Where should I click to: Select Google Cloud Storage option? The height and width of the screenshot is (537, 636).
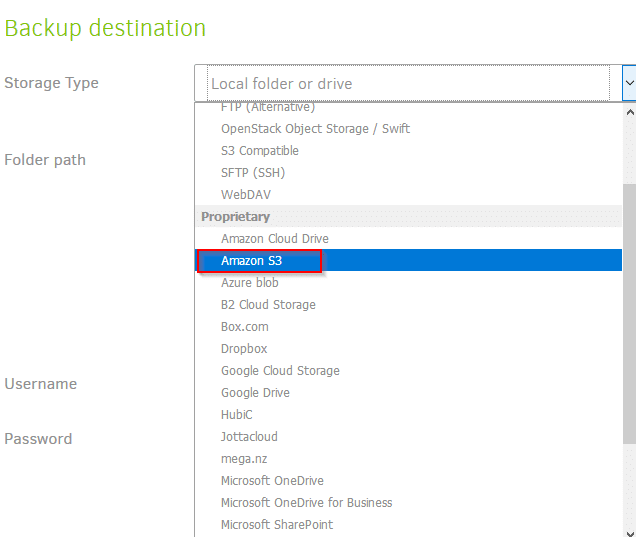(x=409, y=370)
